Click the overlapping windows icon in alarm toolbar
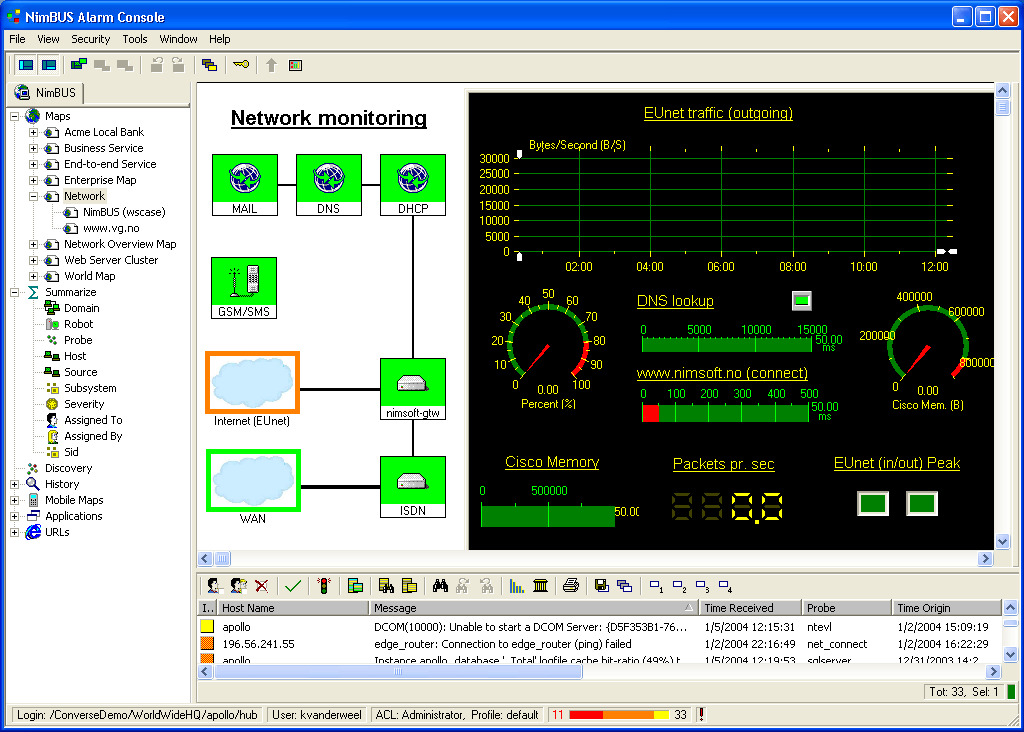This screenshot has width=1024, height=732. 624,586
